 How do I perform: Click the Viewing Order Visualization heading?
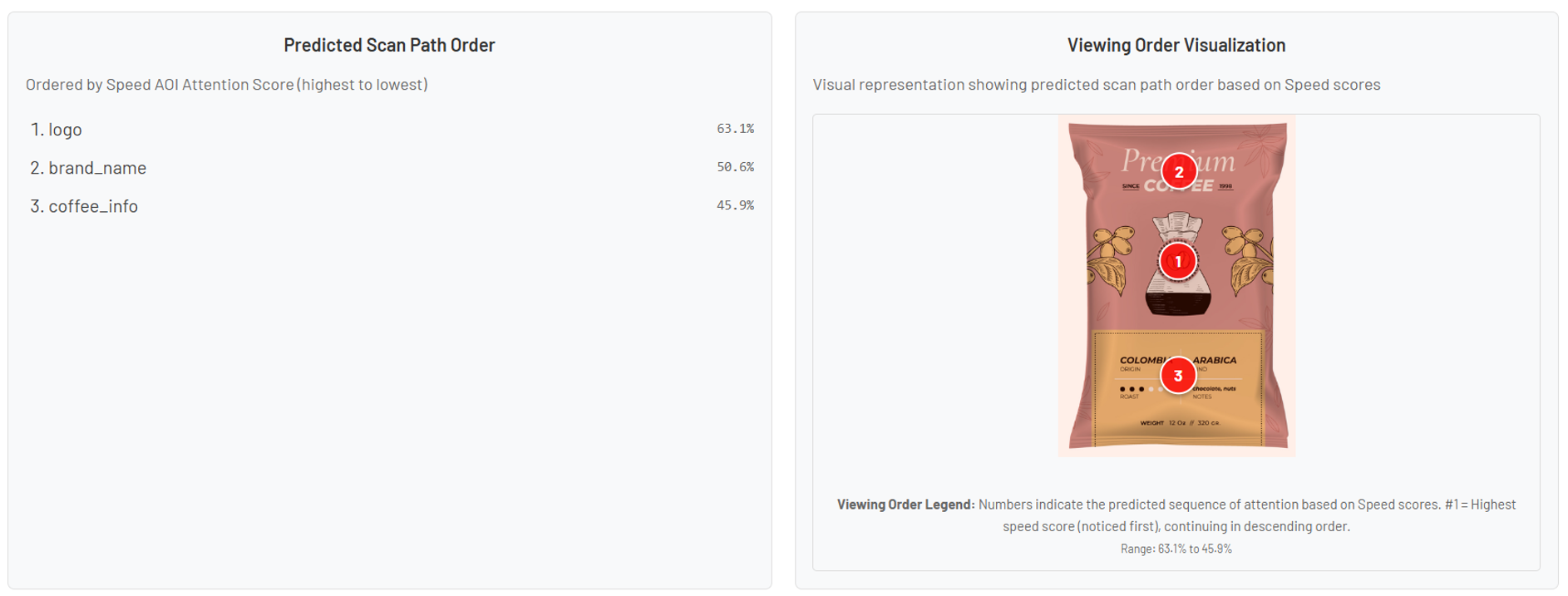tap(1176, 45)
